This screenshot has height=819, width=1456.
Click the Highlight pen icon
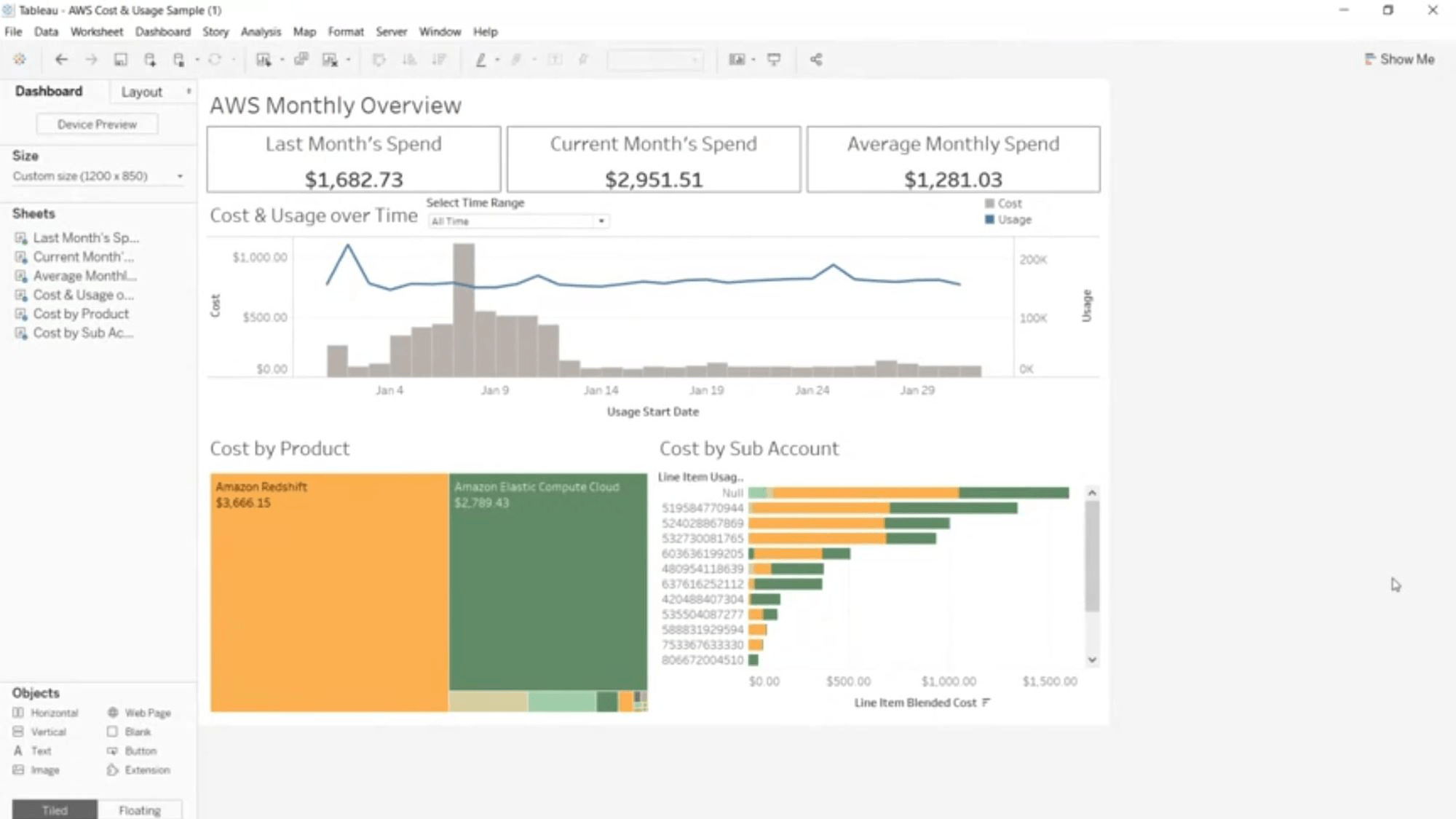[480, 60]
